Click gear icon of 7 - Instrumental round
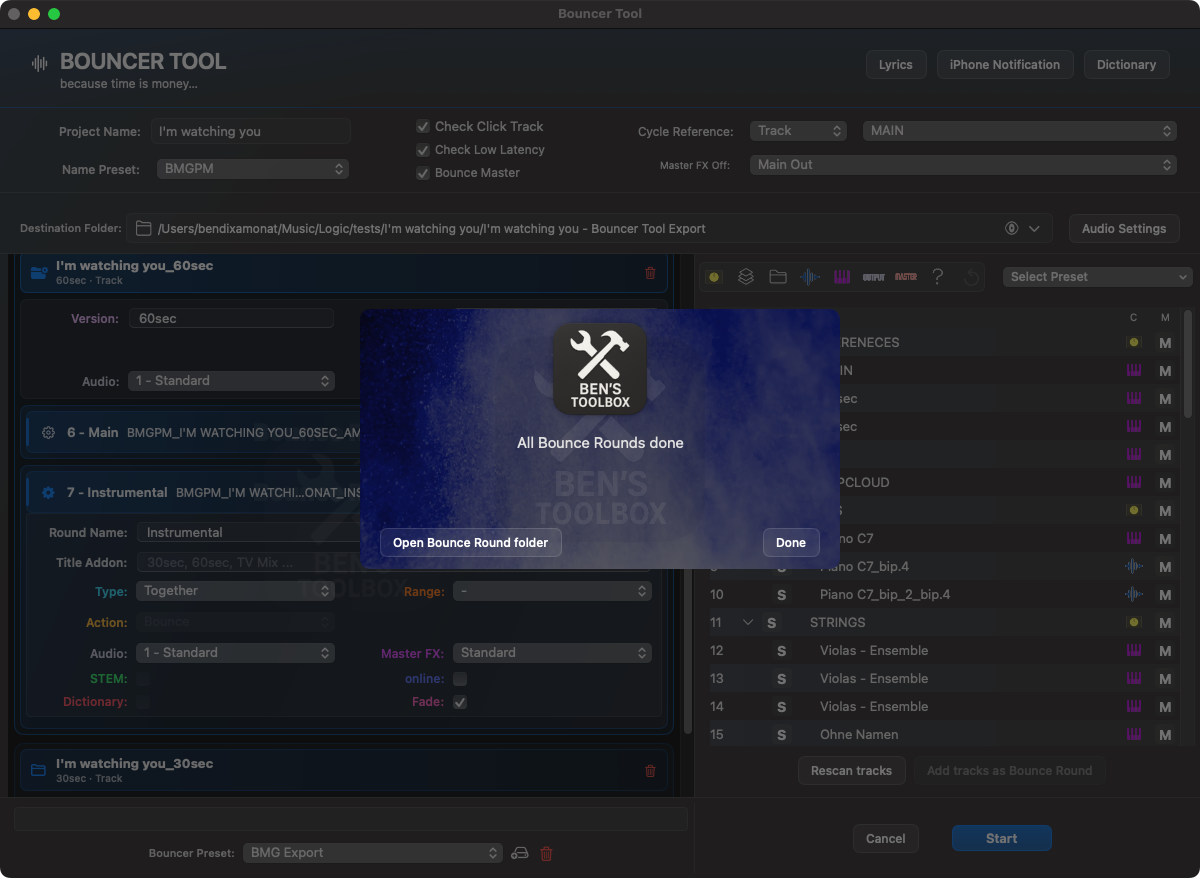This screenshot has width=1200, height=878. coord(48,493)
